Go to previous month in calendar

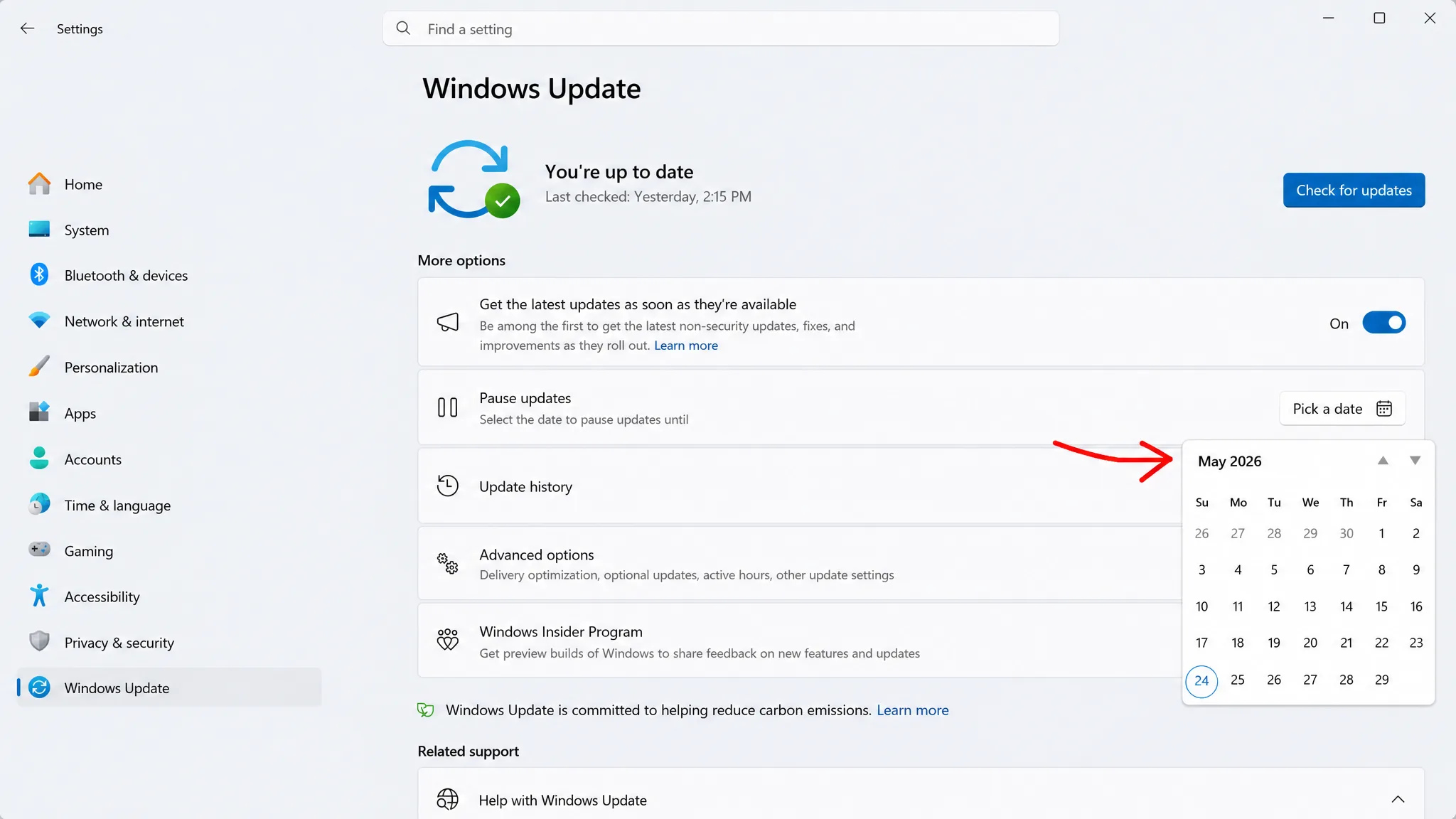(x=1382, y=461)
